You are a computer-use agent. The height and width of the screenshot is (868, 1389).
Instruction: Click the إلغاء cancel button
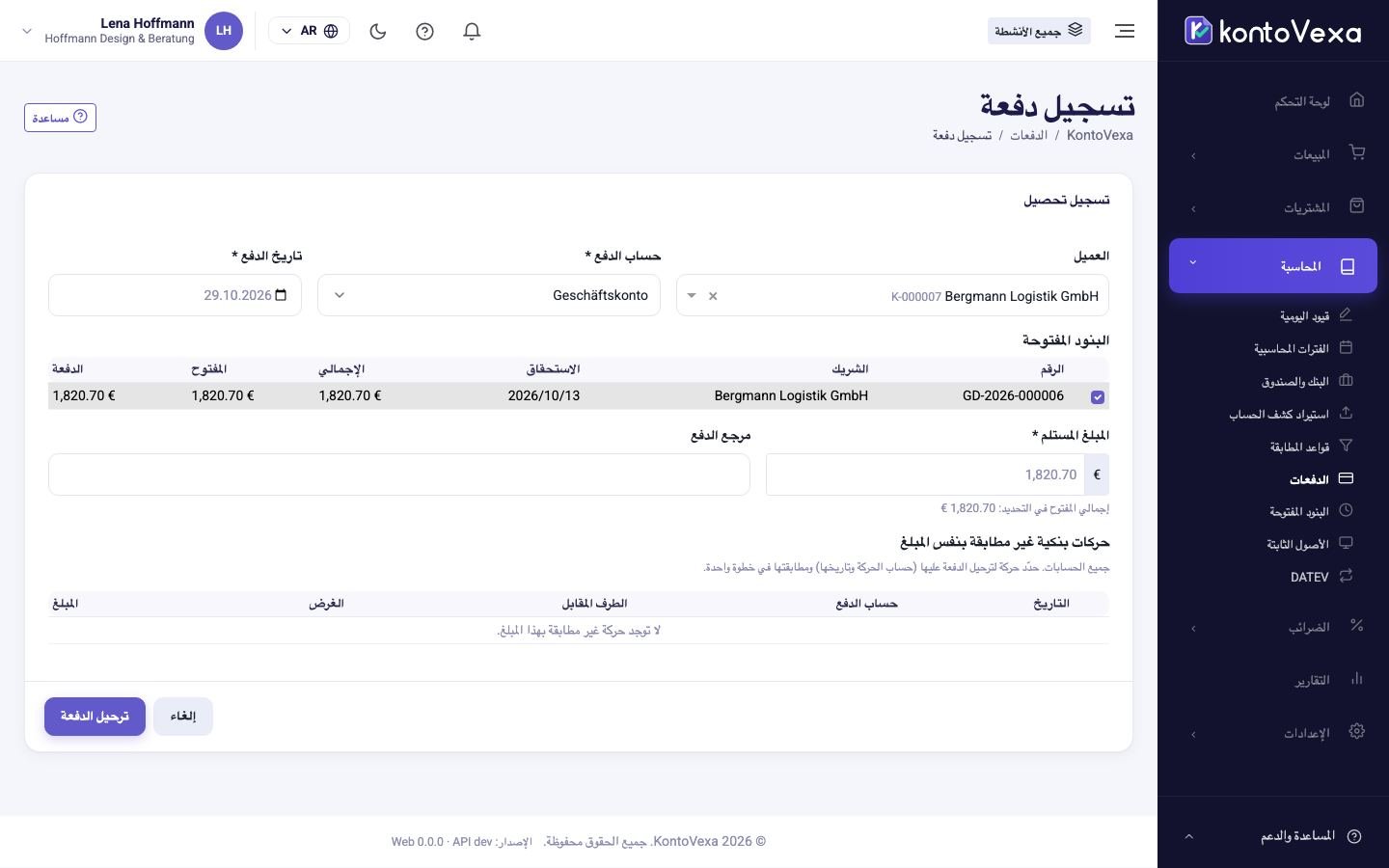point(183,717)
